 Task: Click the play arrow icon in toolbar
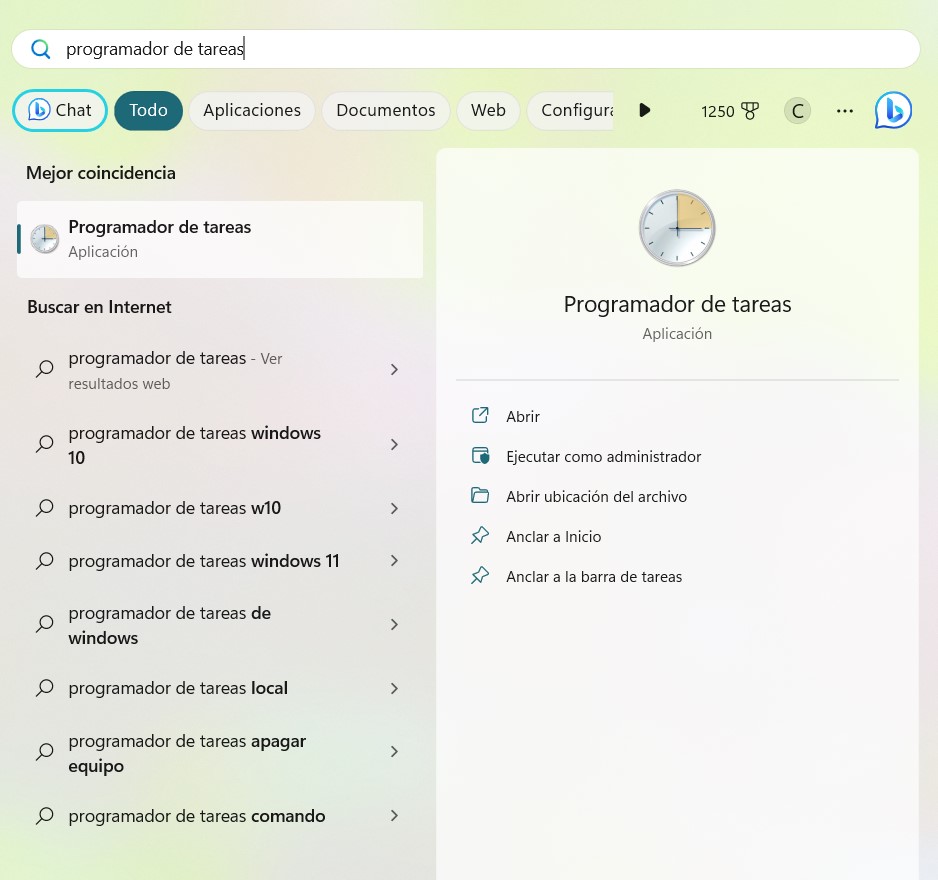(x=645, y=110)
